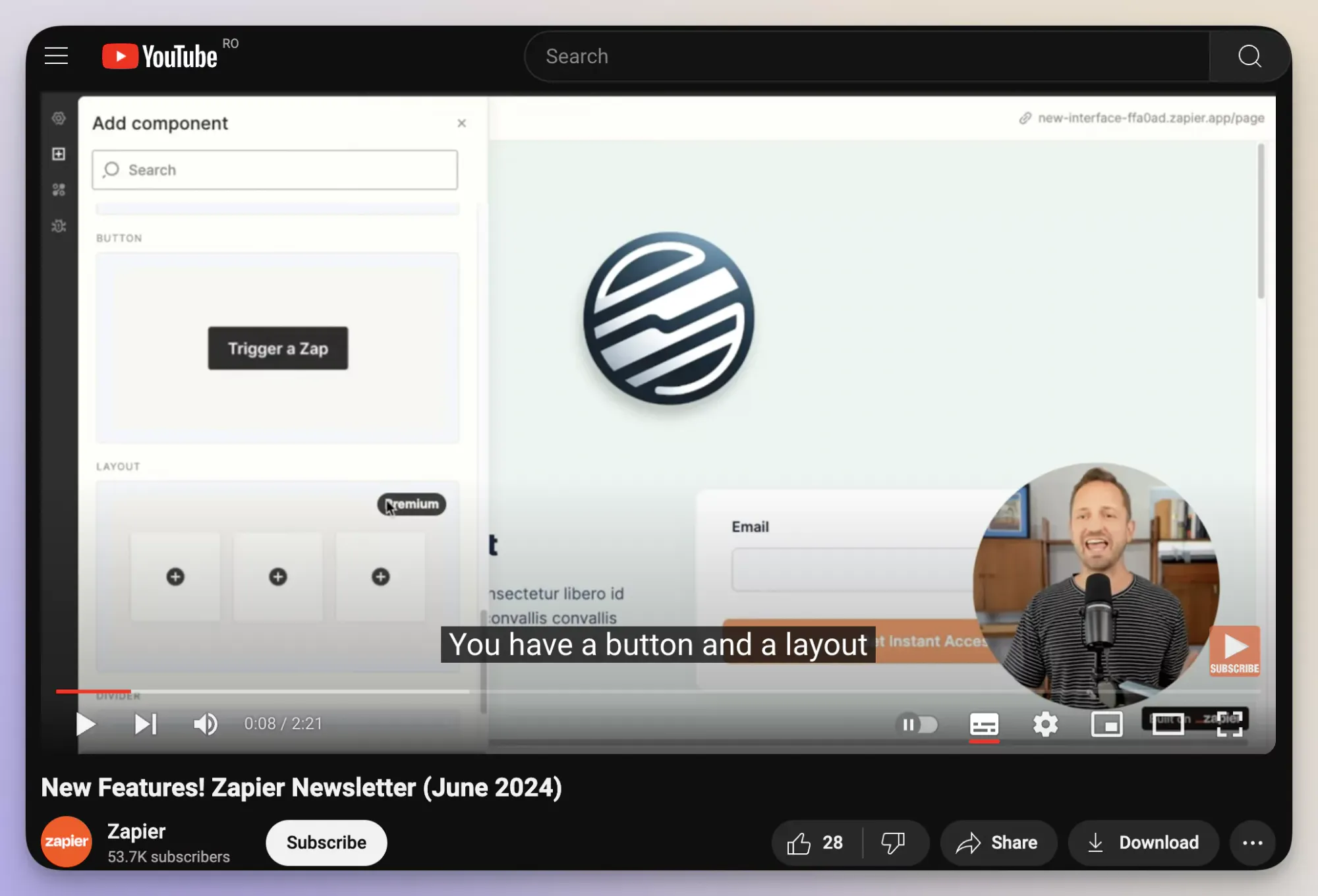The width and height of the screenshot is (1318, 896).
Task: Play the video with the play button
Action: [85, 724]
